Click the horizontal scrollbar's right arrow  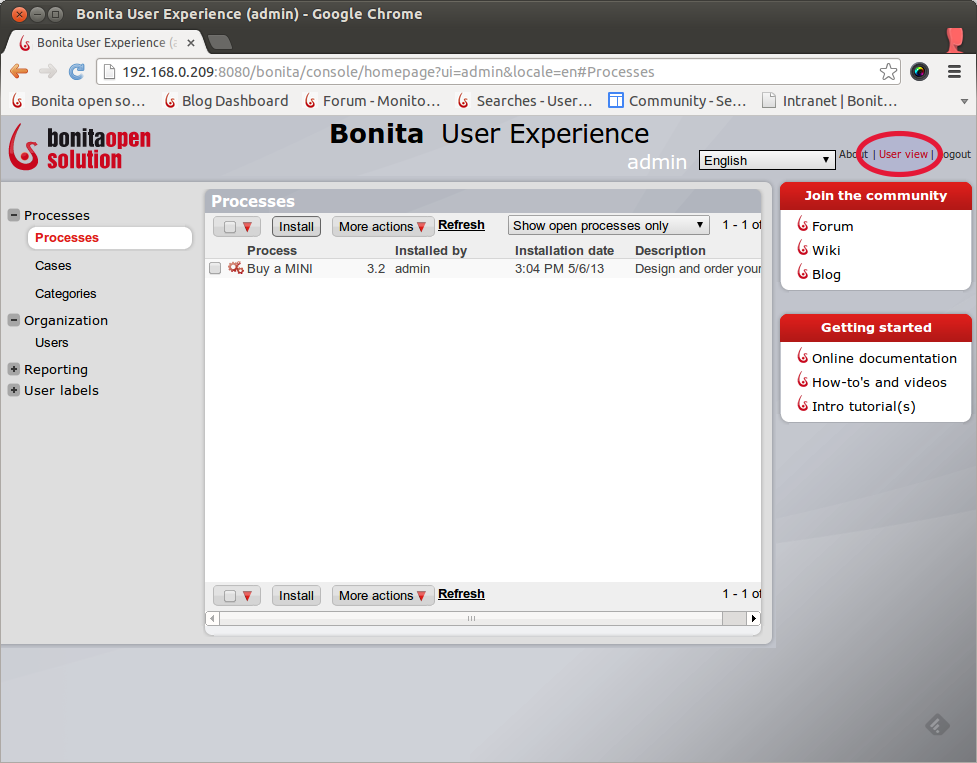(x=755, y=618)
